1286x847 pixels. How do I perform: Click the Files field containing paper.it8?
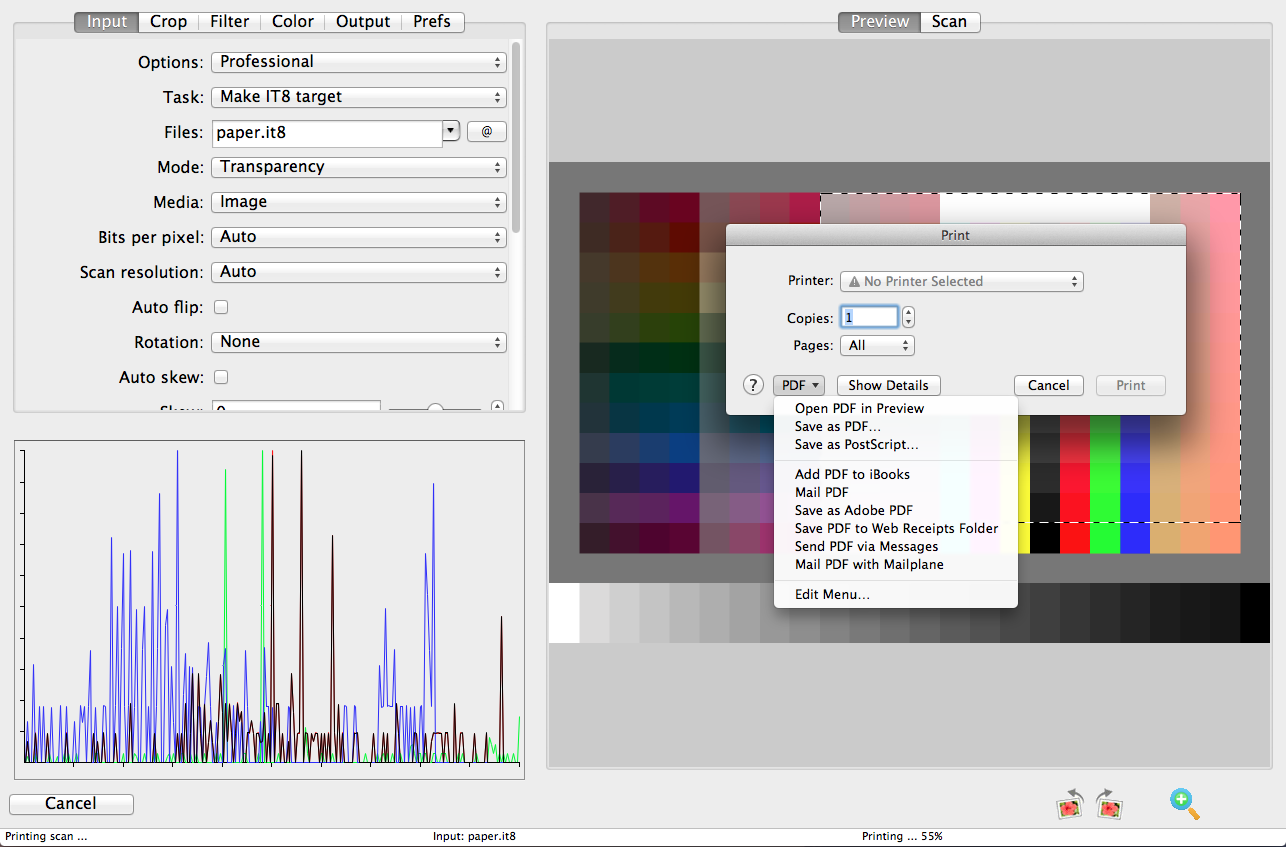pos(327,132)
